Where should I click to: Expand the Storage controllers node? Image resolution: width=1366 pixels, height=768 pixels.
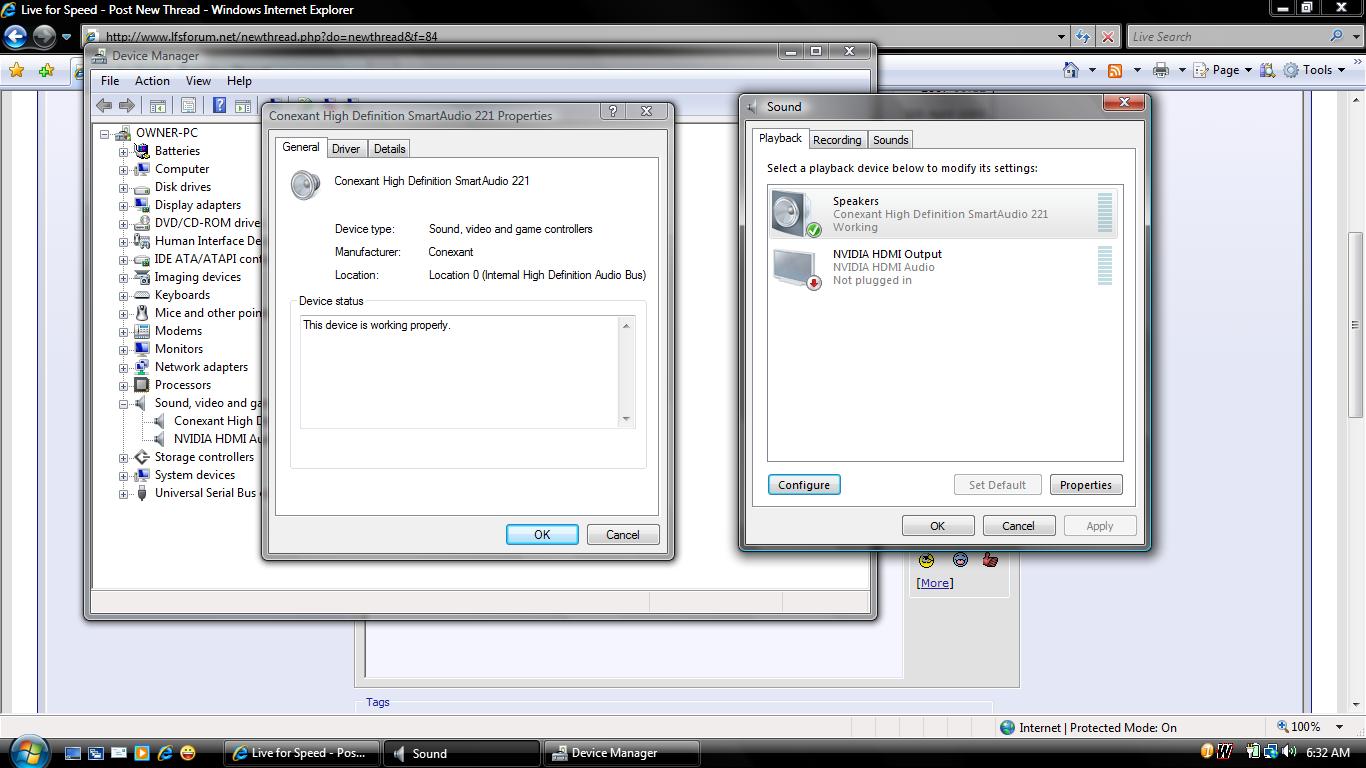click(x=123, y=457)
